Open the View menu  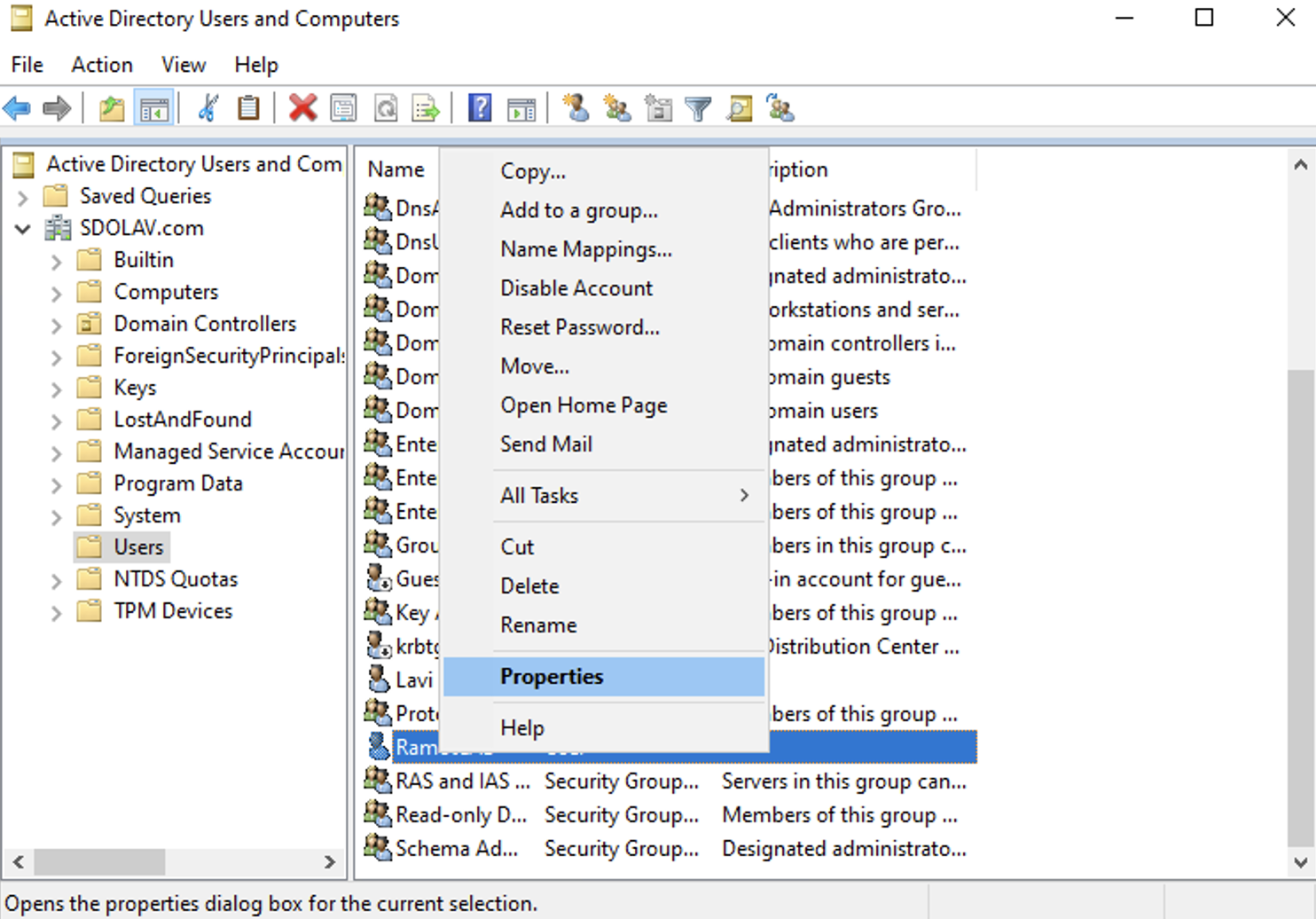click(184, 65)
